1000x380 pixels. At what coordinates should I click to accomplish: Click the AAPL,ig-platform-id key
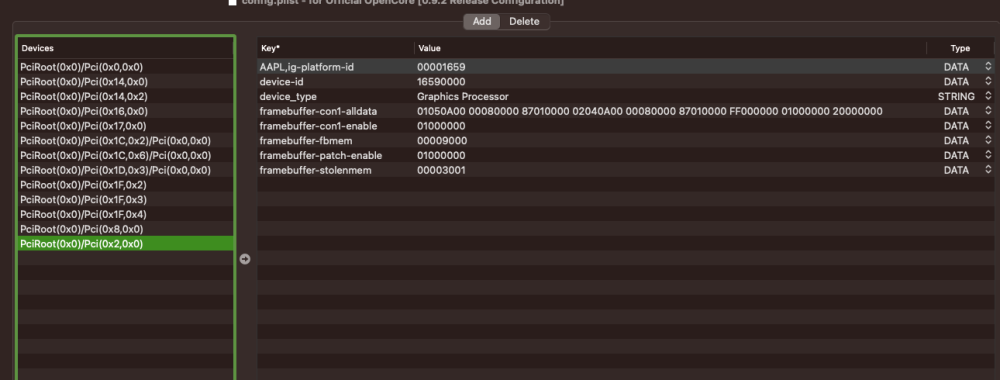(x=306, y=67)
